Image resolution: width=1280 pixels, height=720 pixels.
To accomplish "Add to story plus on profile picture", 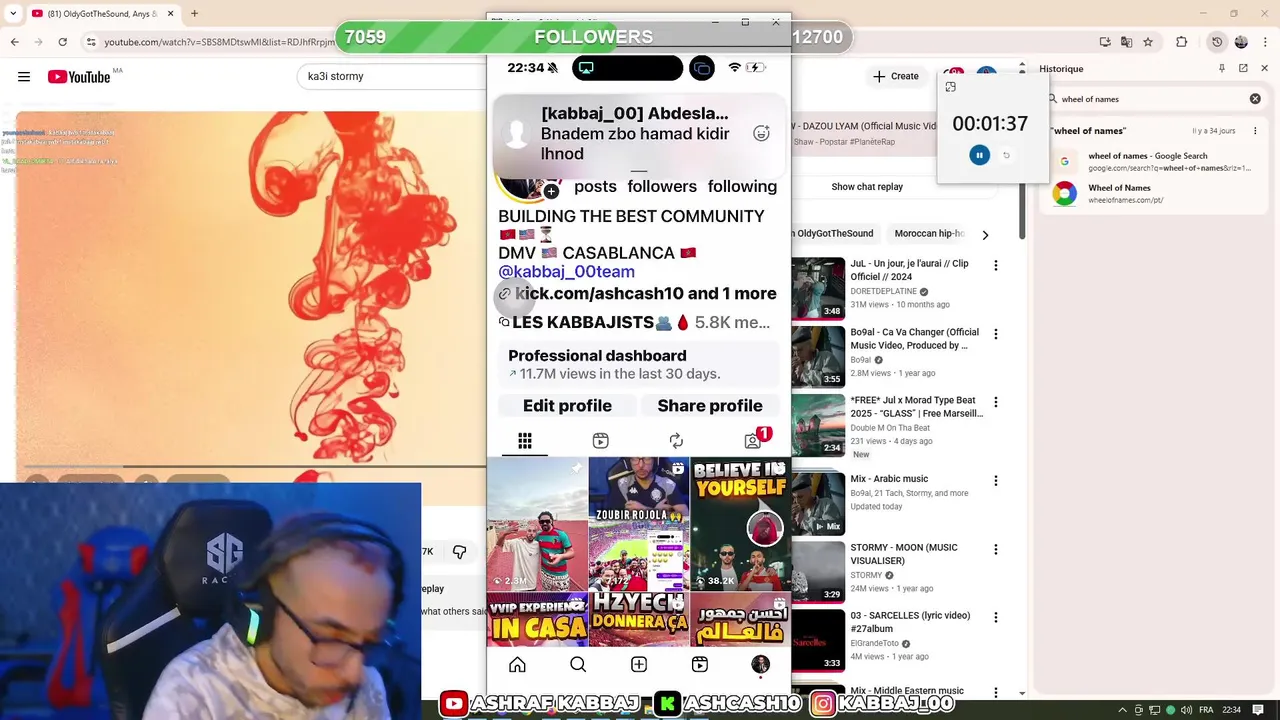I will (x=551, y=191).
